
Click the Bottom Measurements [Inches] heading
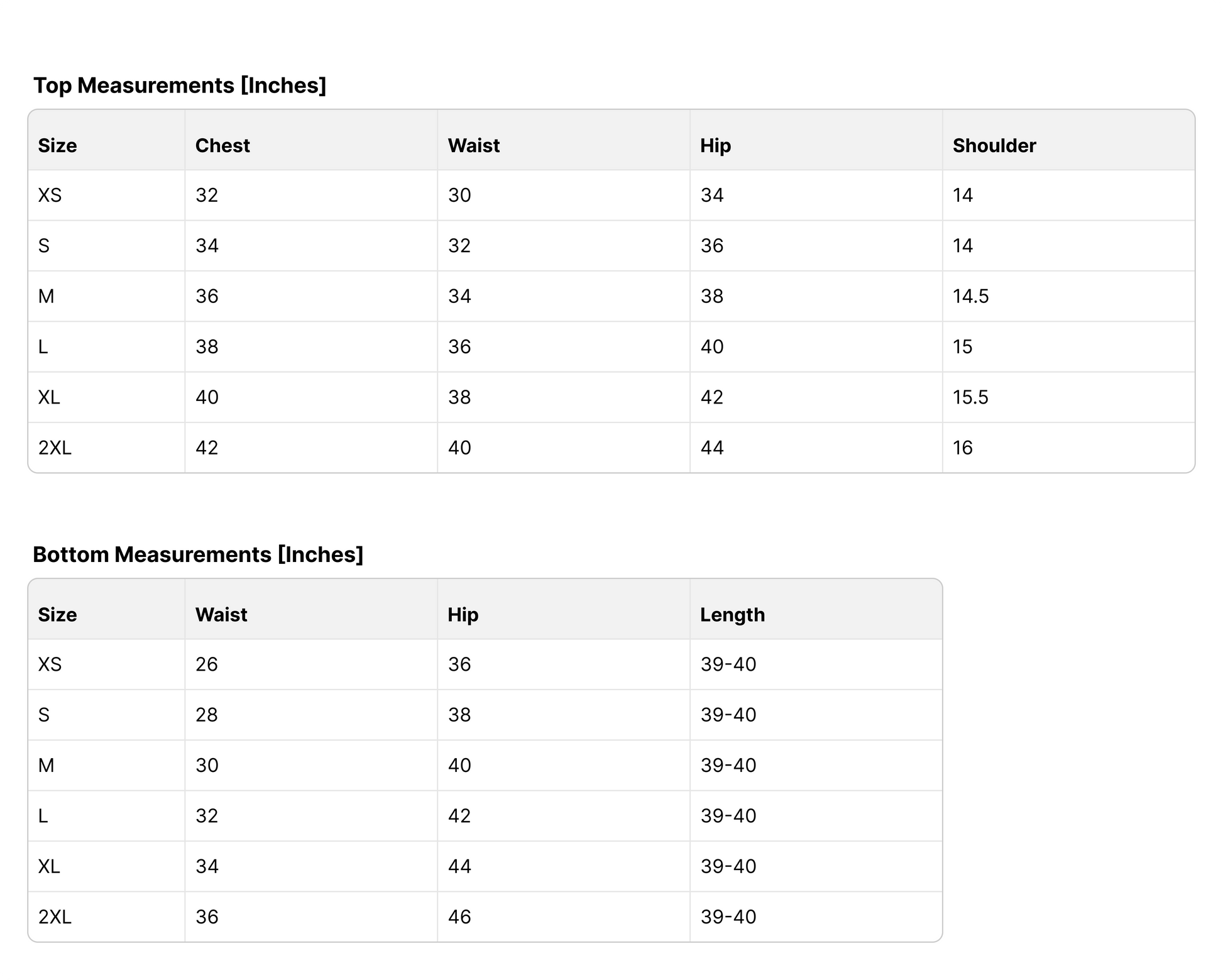(198, 554)
